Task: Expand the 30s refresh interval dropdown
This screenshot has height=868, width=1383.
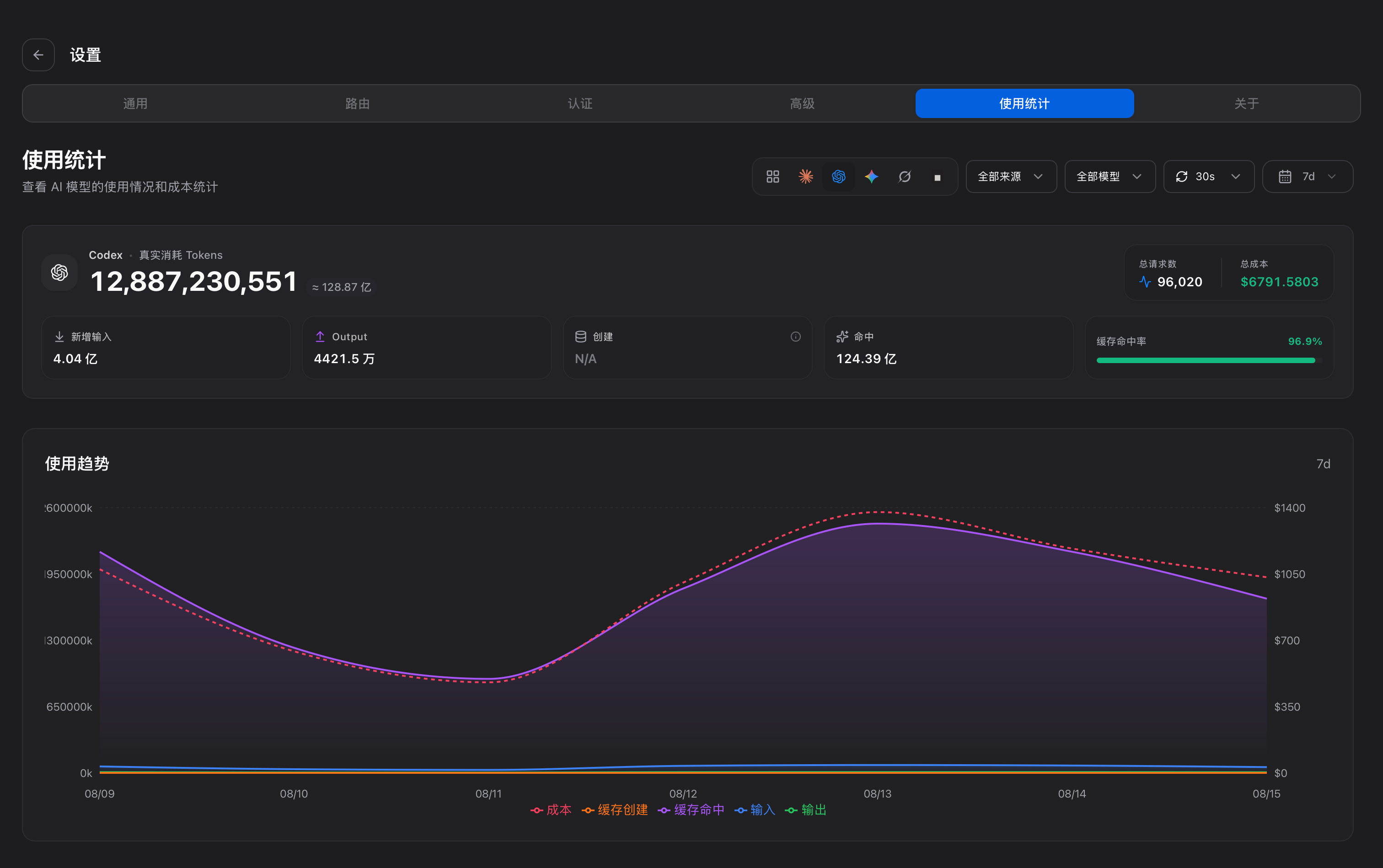Action: [1208, 176]
